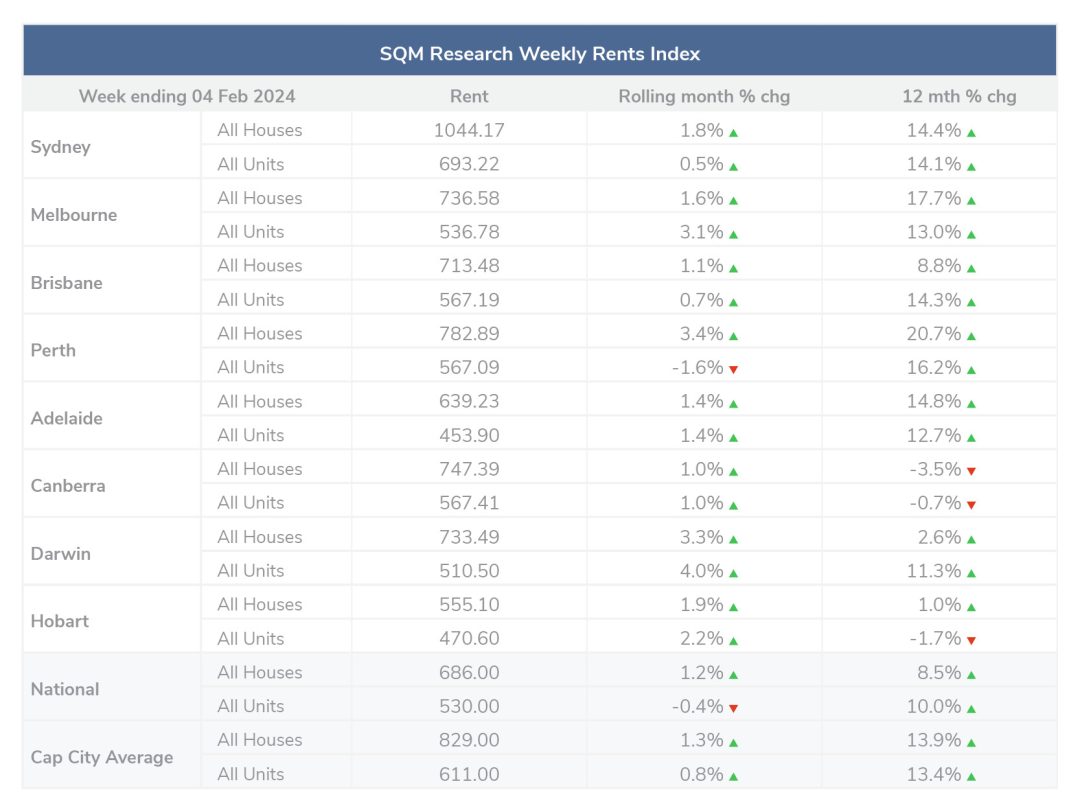
Task: Select the Melbourne city label
Action: tap(74, 215)
